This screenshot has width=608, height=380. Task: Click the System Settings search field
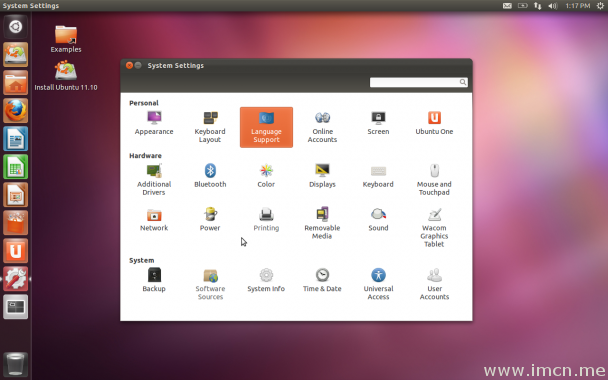418,82
